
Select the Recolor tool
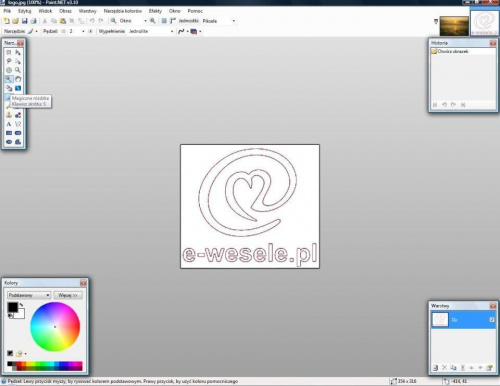point(18,115)
